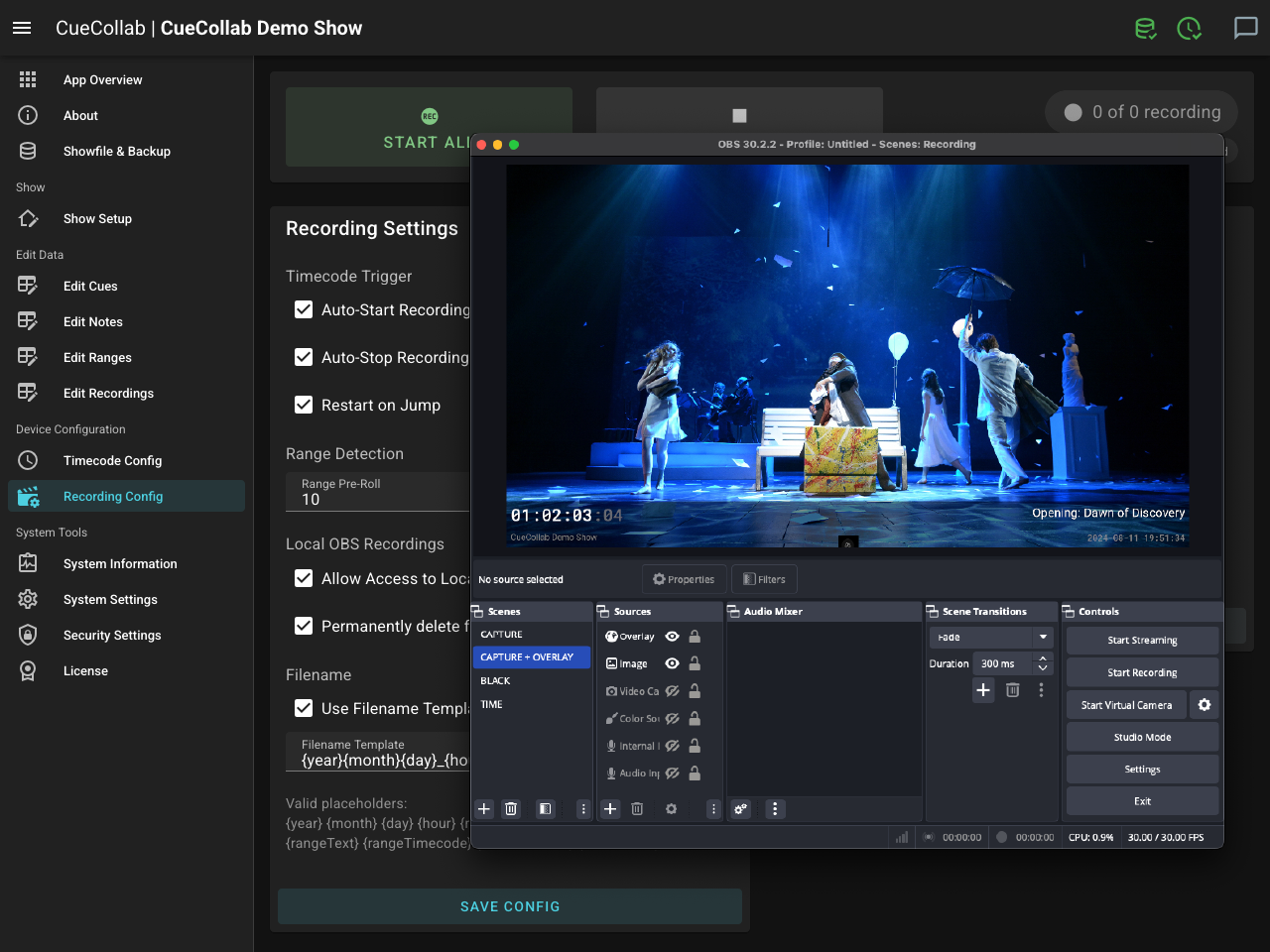
Task: Click Start Streaming in OBS Controls
Action: point(1142,640)
